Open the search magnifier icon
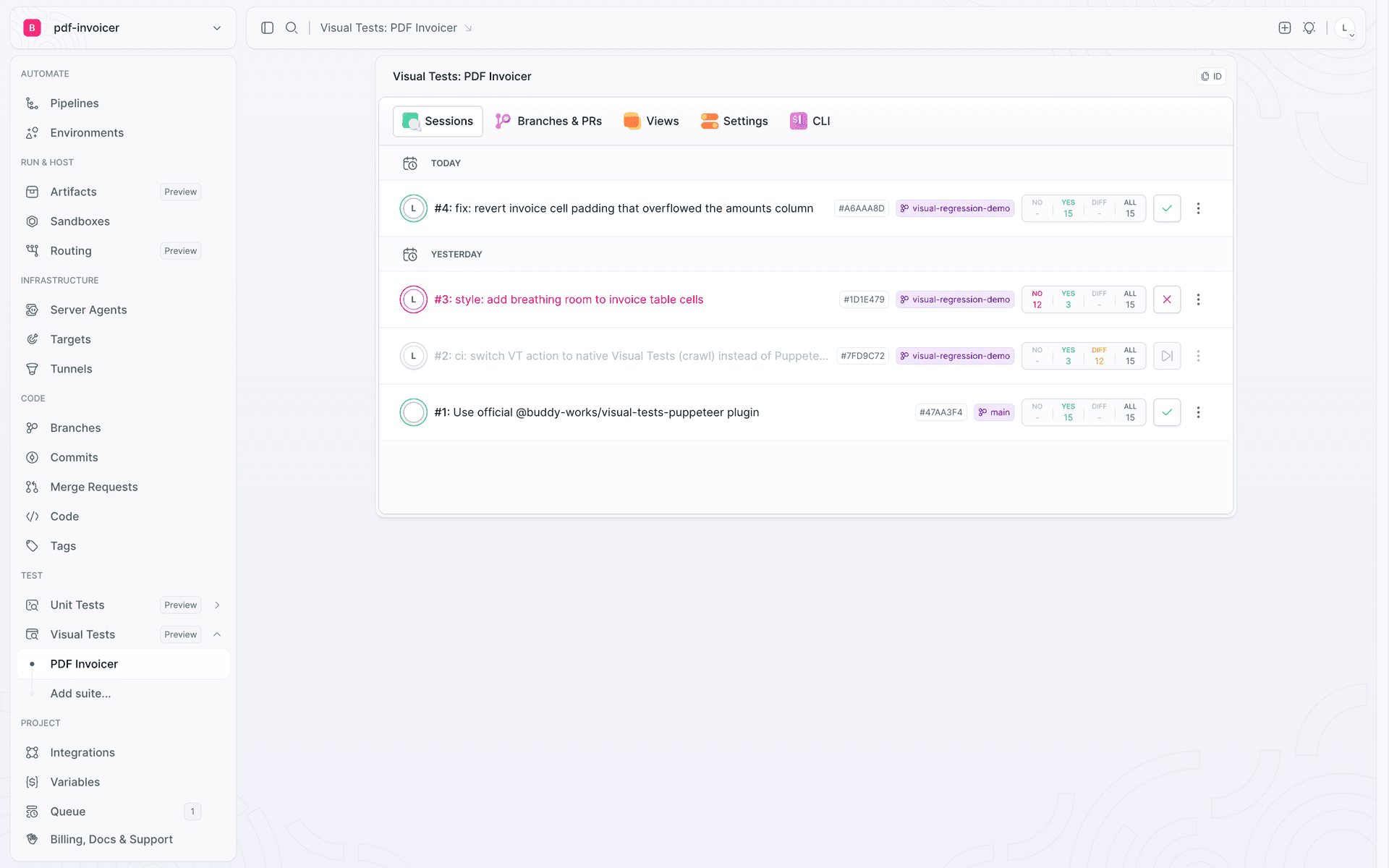The width and height of the screenshot is (1389, 868). 292,27
